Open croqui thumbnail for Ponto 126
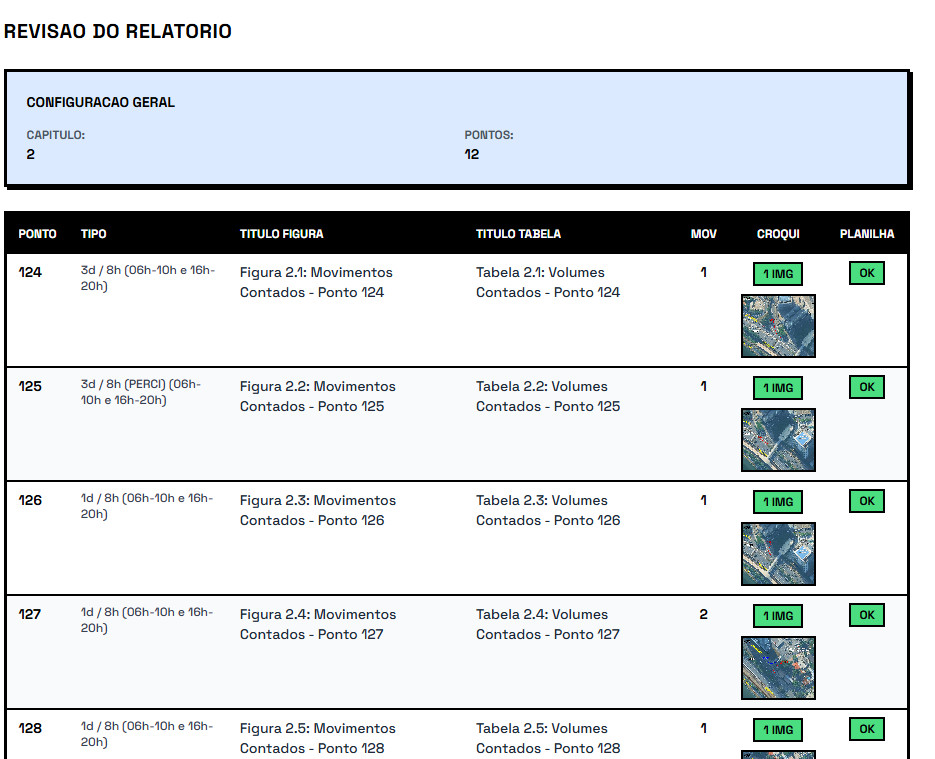Viewport: 935px width, 759px height. point(778,554)
